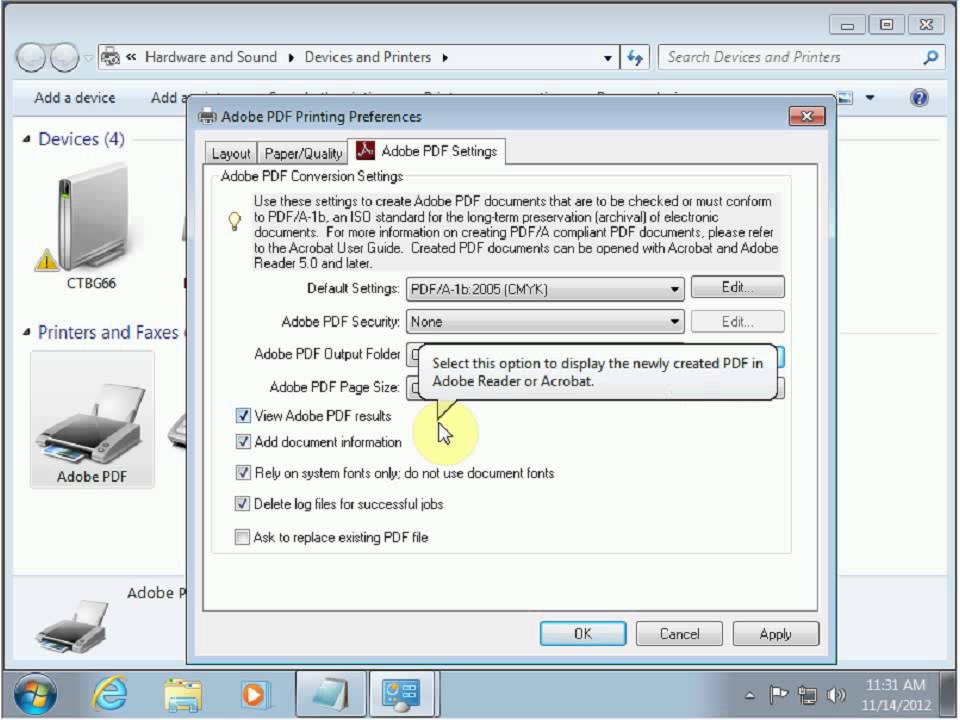Enable Ask to replace existing PDF file
This screenshot has width=960, height=720.
tap(242, 537)
